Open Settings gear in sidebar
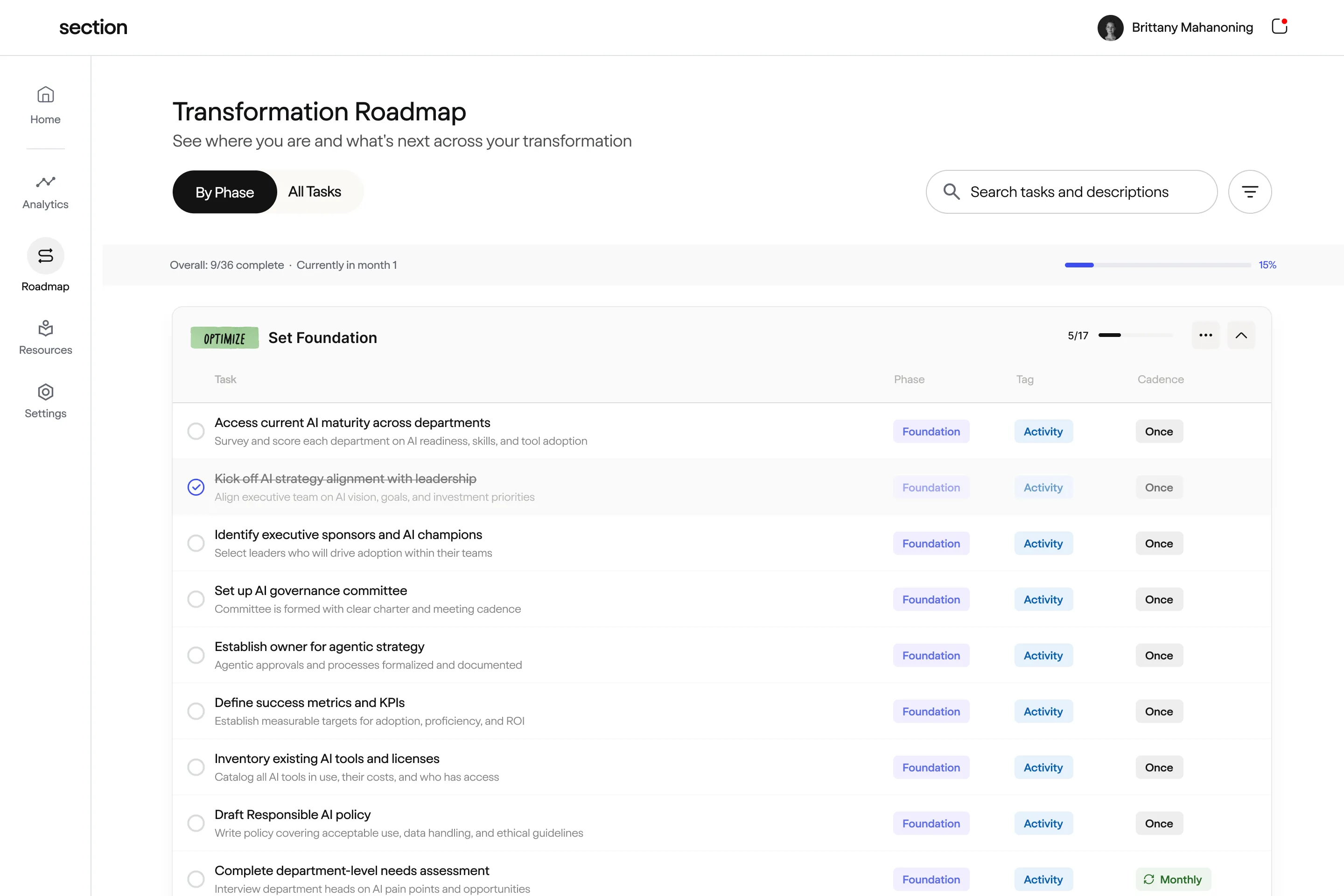 (x=45, y=392)
